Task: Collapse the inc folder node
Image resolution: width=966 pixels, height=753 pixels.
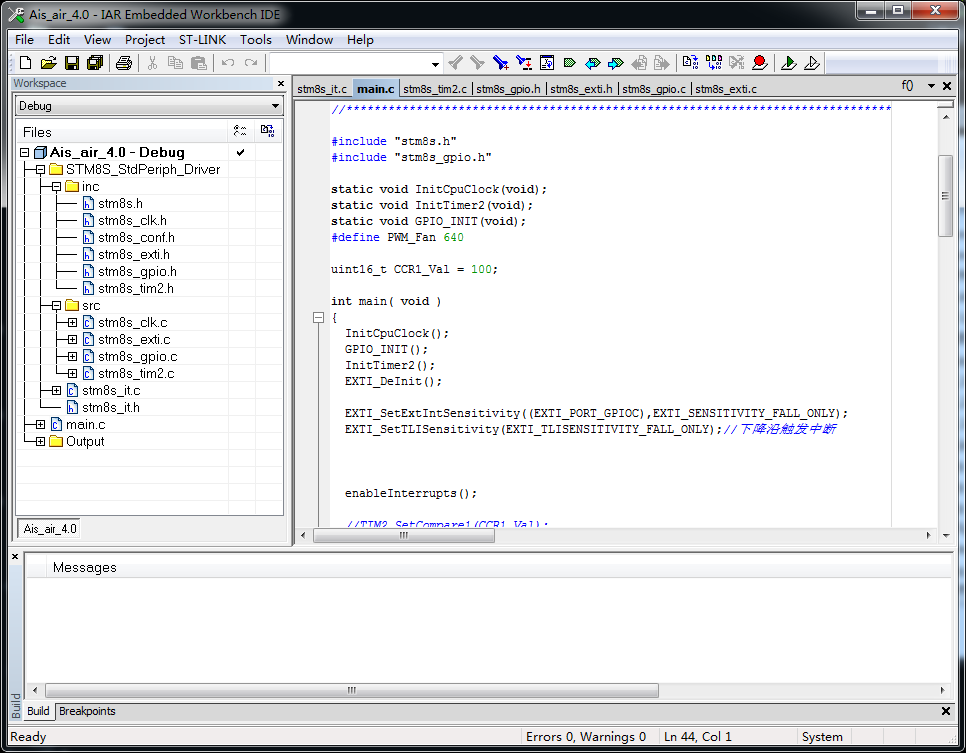Action: tap(57, 187)
